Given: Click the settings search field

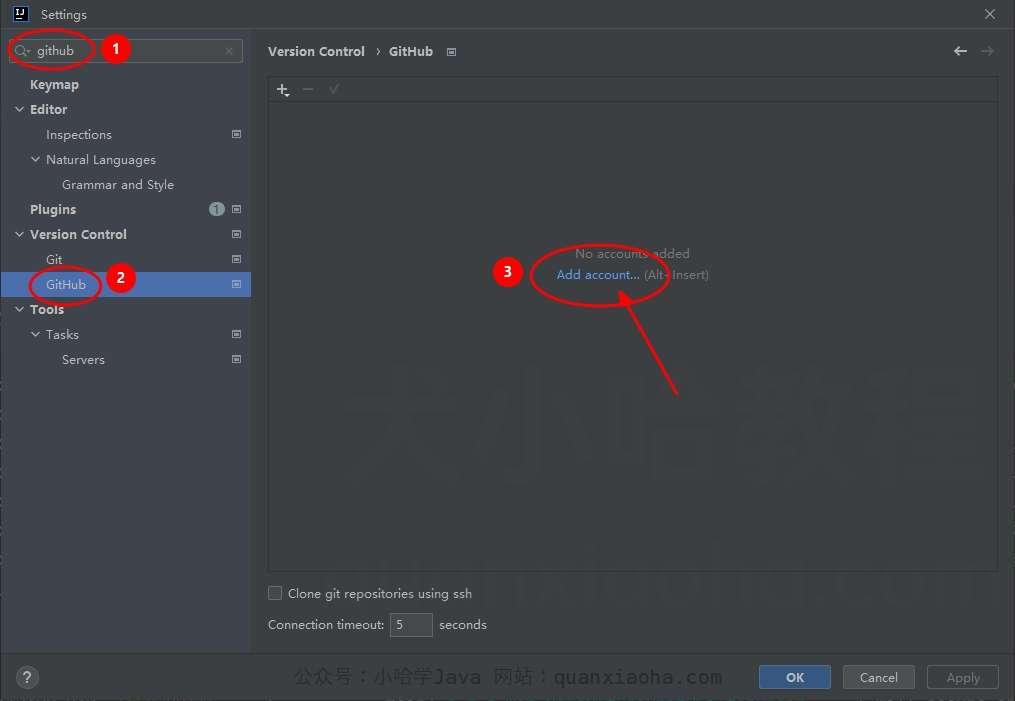Looking at the screenshot, I should click(126, 50).
